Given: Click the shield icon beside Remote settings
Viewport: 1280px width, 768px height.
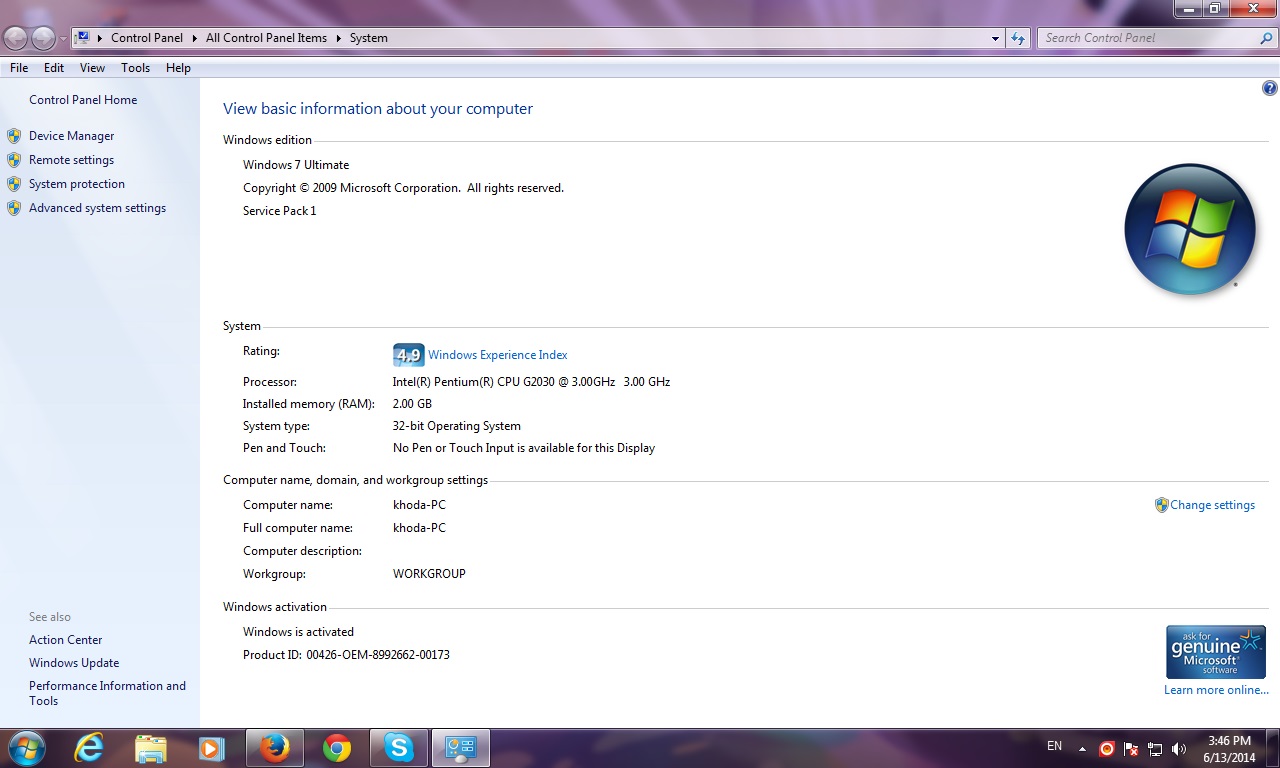Looking at the screenshot, I should click(14, 160).
